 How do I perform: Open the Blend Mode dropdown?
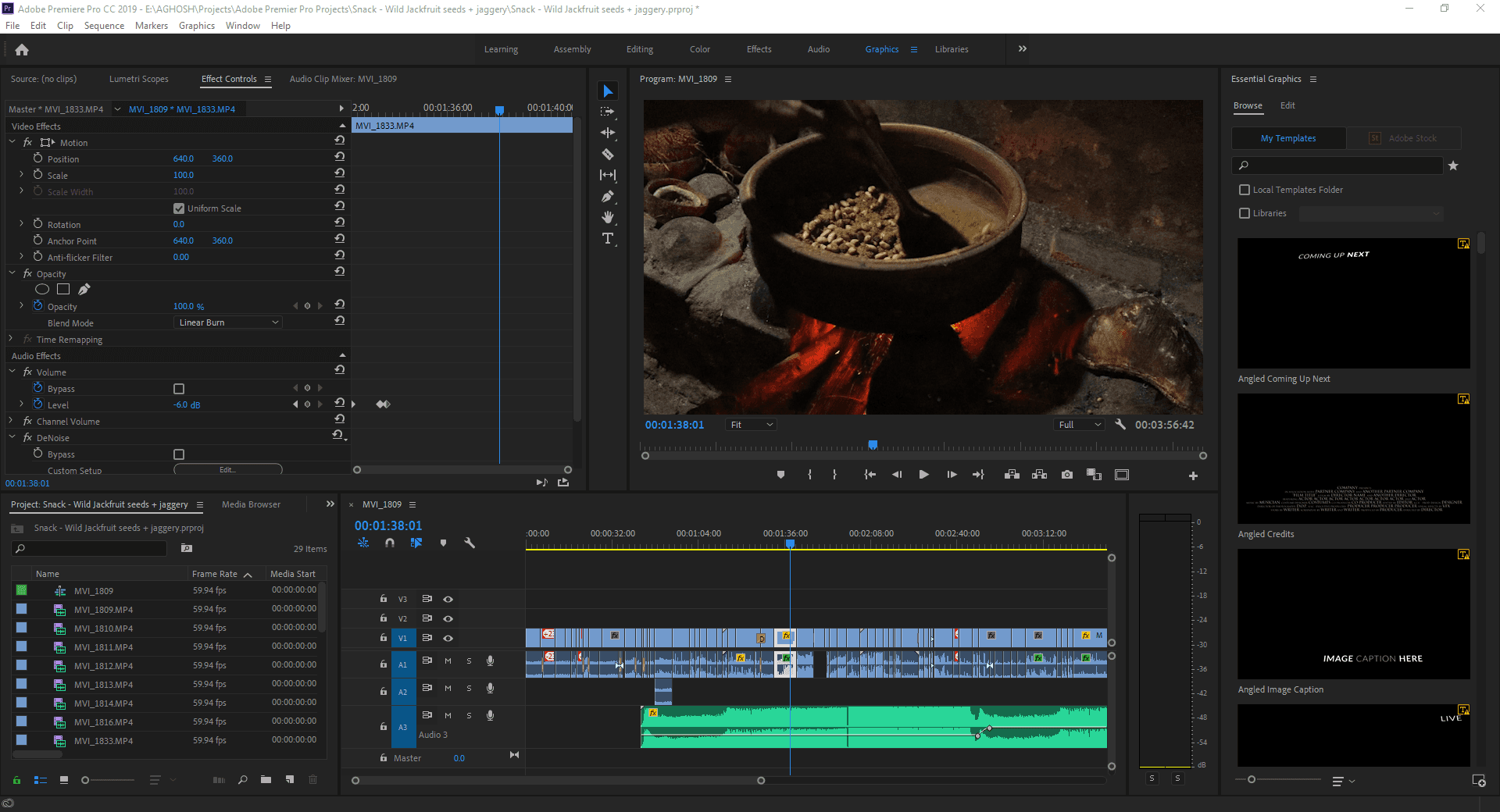point(227,322)
